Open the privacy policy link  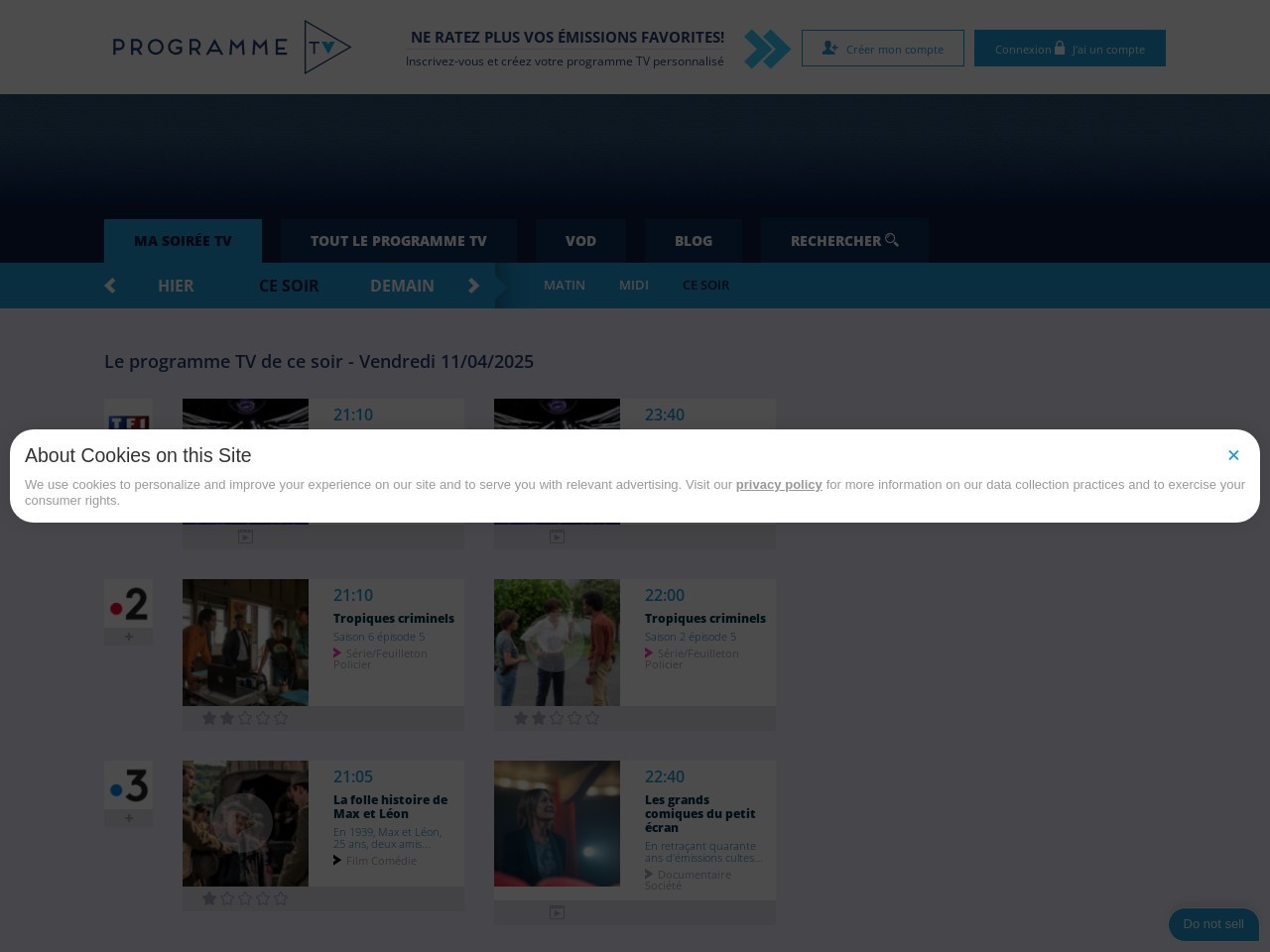click(x=779, y=485)
